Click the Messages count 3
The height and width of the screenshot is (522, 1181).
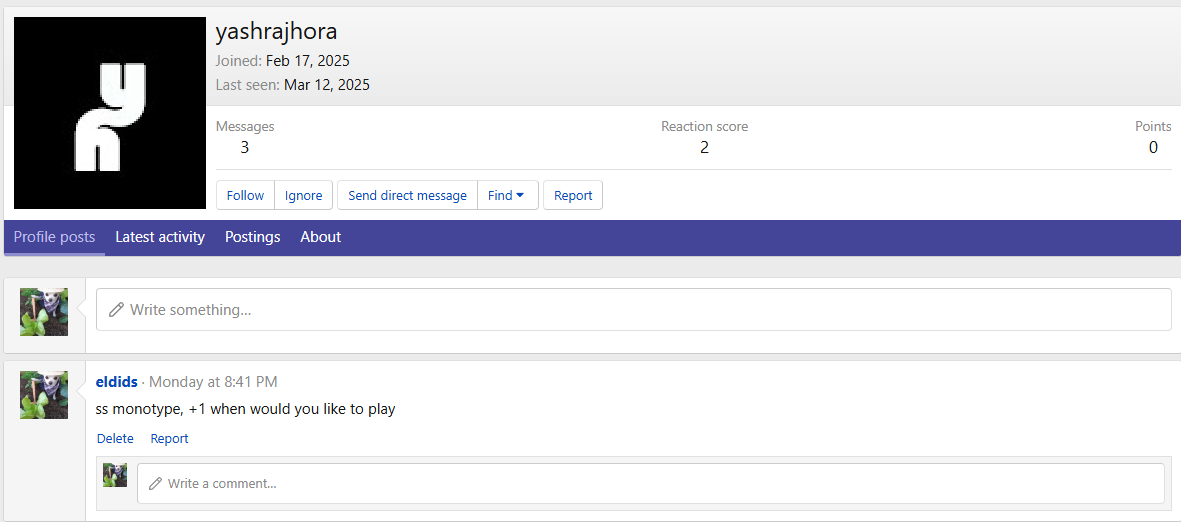tap(245, 148)
